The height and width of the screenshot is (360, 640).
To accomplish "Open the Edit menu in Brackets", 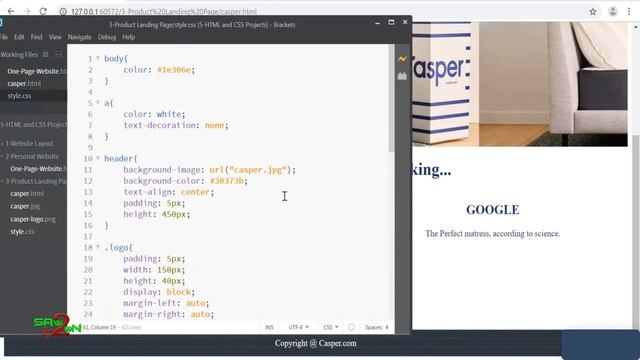I will click(x=19, y=37).
